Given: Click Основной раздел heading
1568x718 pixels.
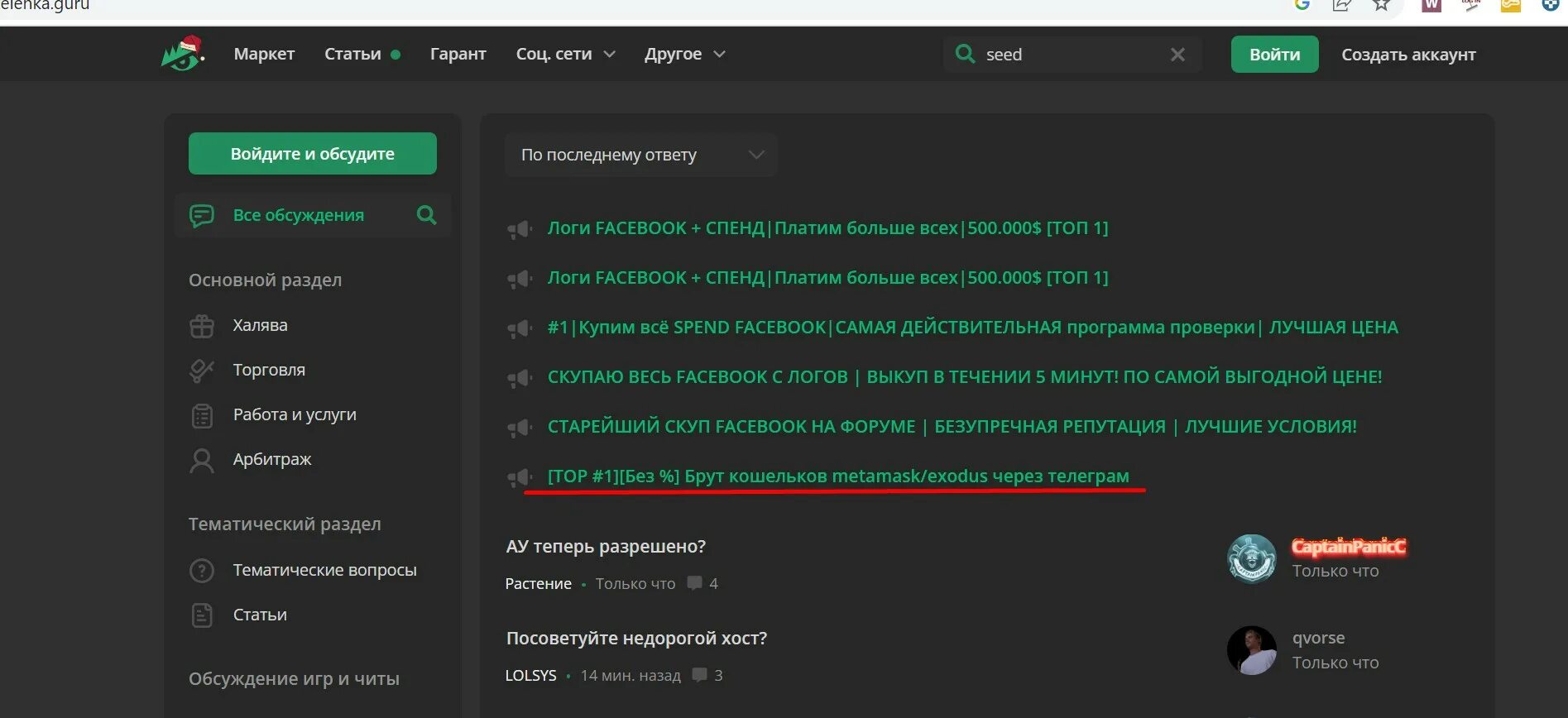Looking at the screenshot, I should click(x=265, y=280).
